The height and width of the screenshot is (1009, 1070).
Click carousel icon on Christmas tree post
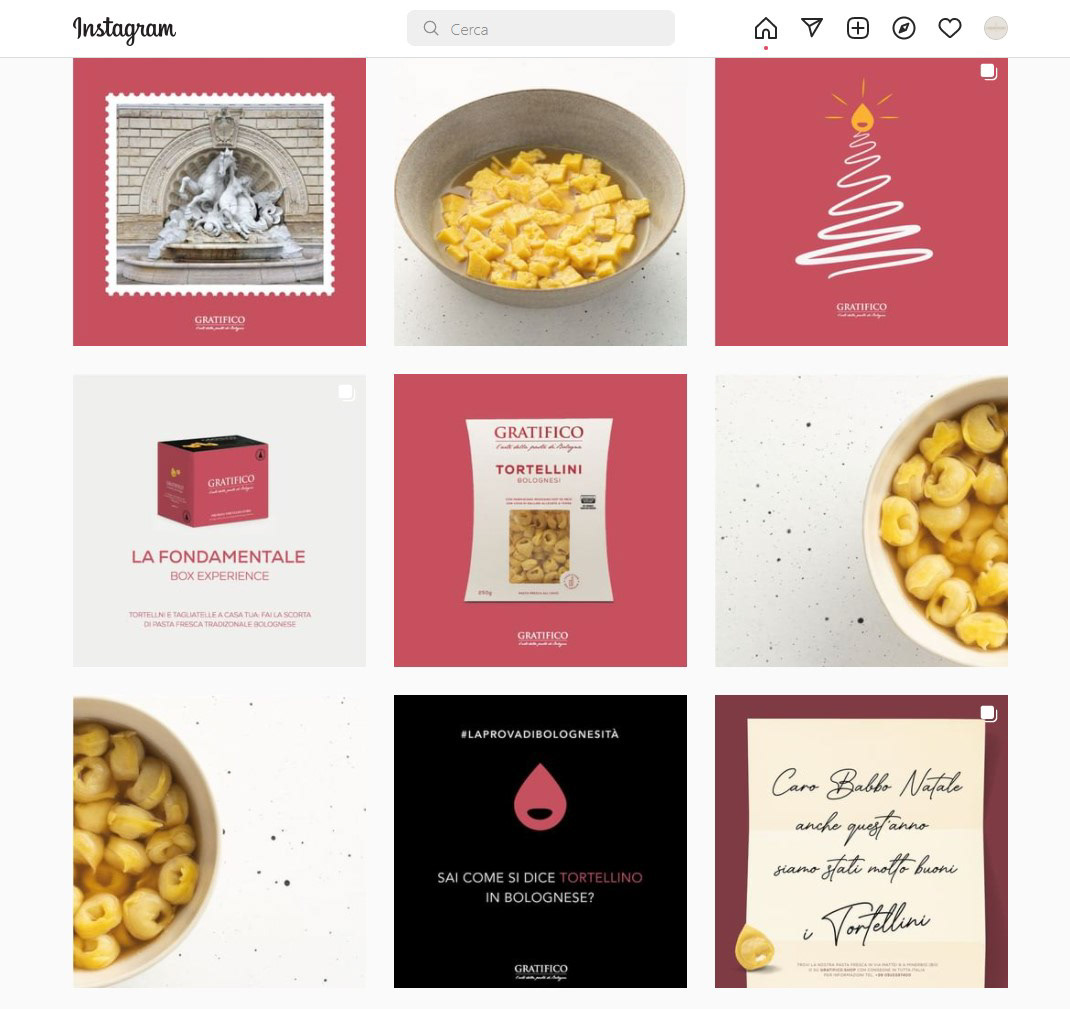[x=989, y=72]
